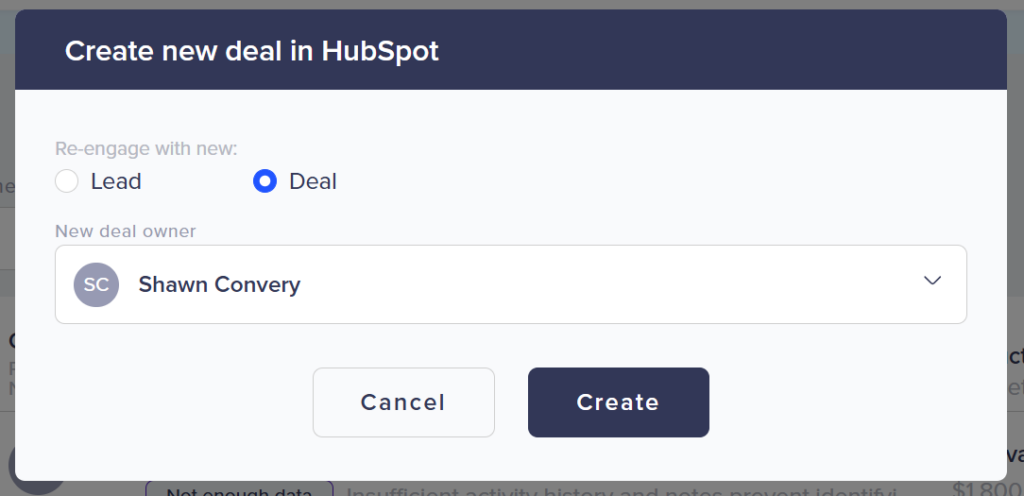
Task: Click the Deal option label
Action: (x=313, y=182)
